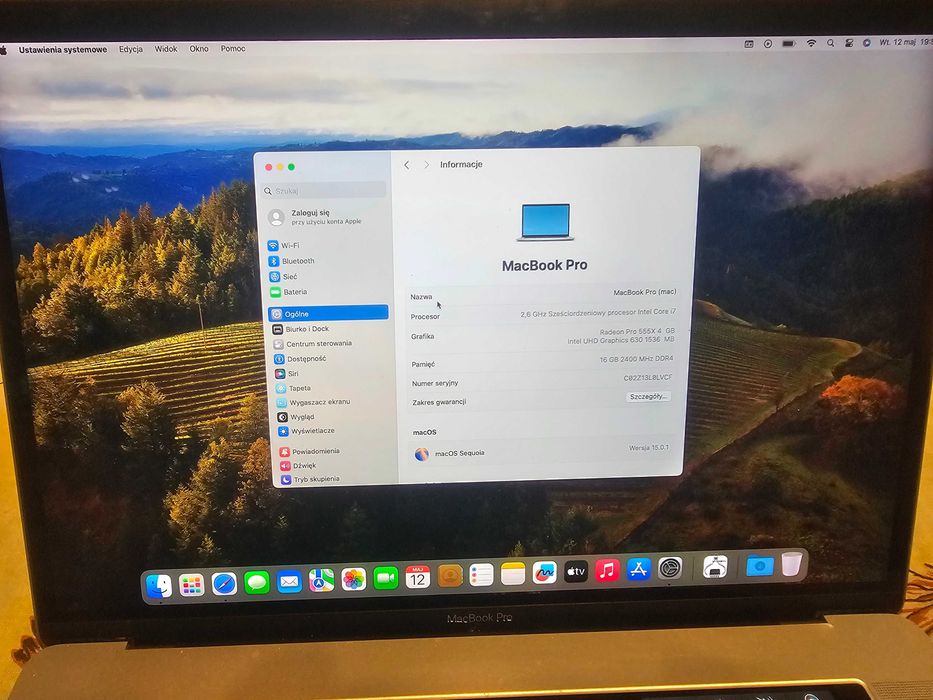The image size is (933, 700).
Task: Click the Wi-Fi status icon in menu bar
Action: (x=811, y=43)
